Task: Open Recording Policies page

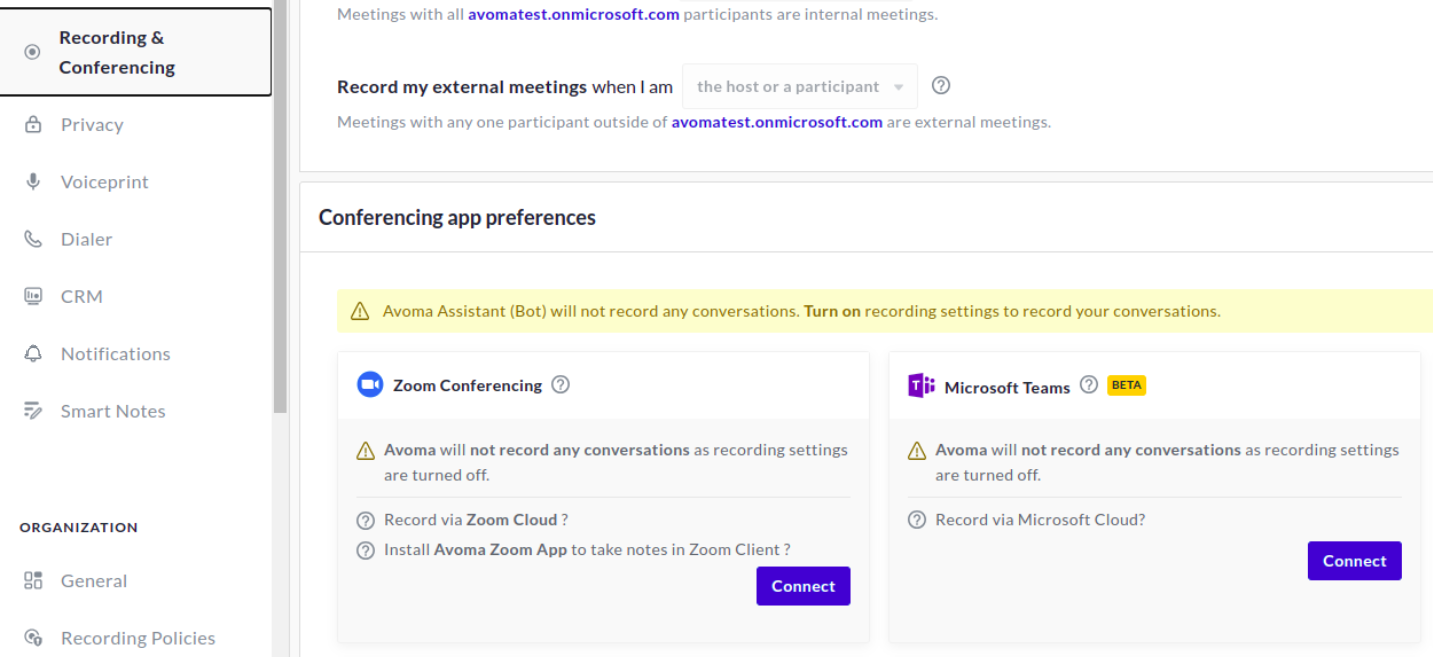Action: click(x=138, y=638)
